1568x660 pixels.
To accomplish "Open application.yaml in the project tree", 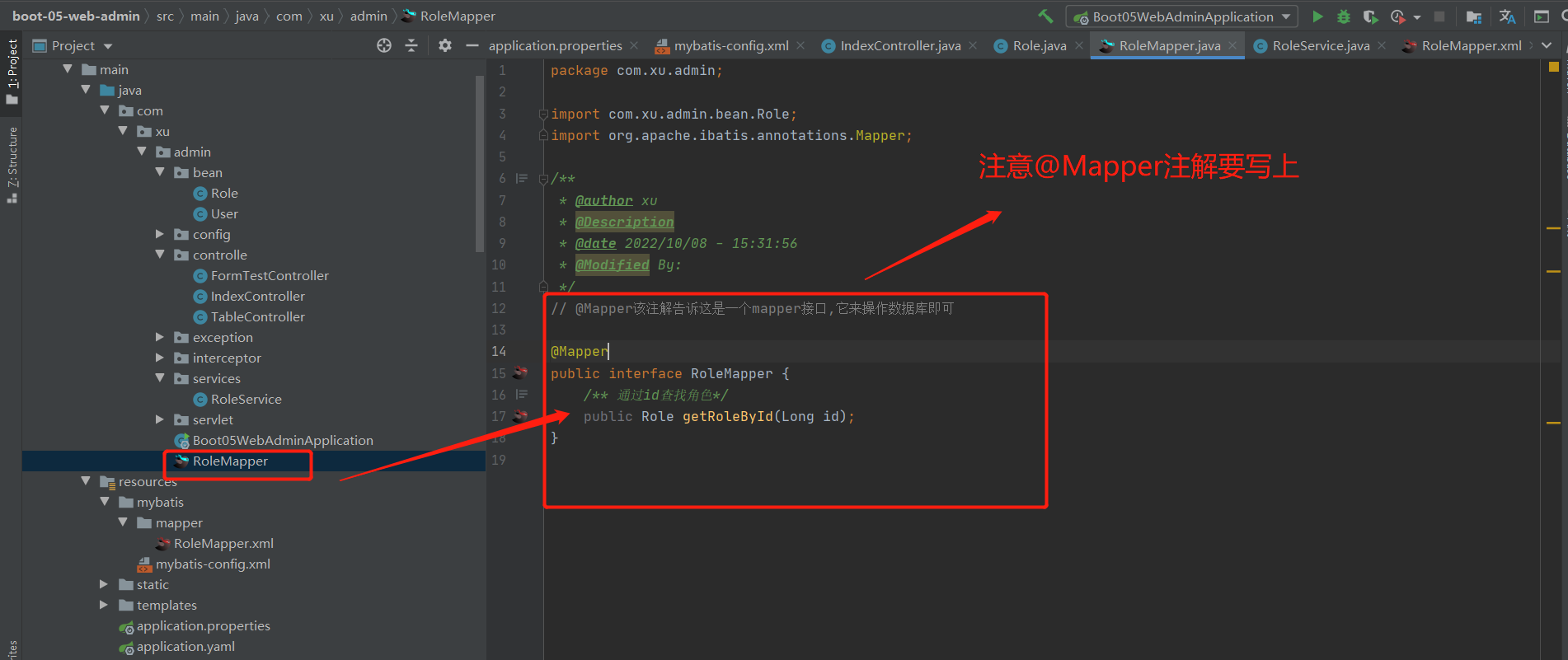I will [x=185, y=646].
